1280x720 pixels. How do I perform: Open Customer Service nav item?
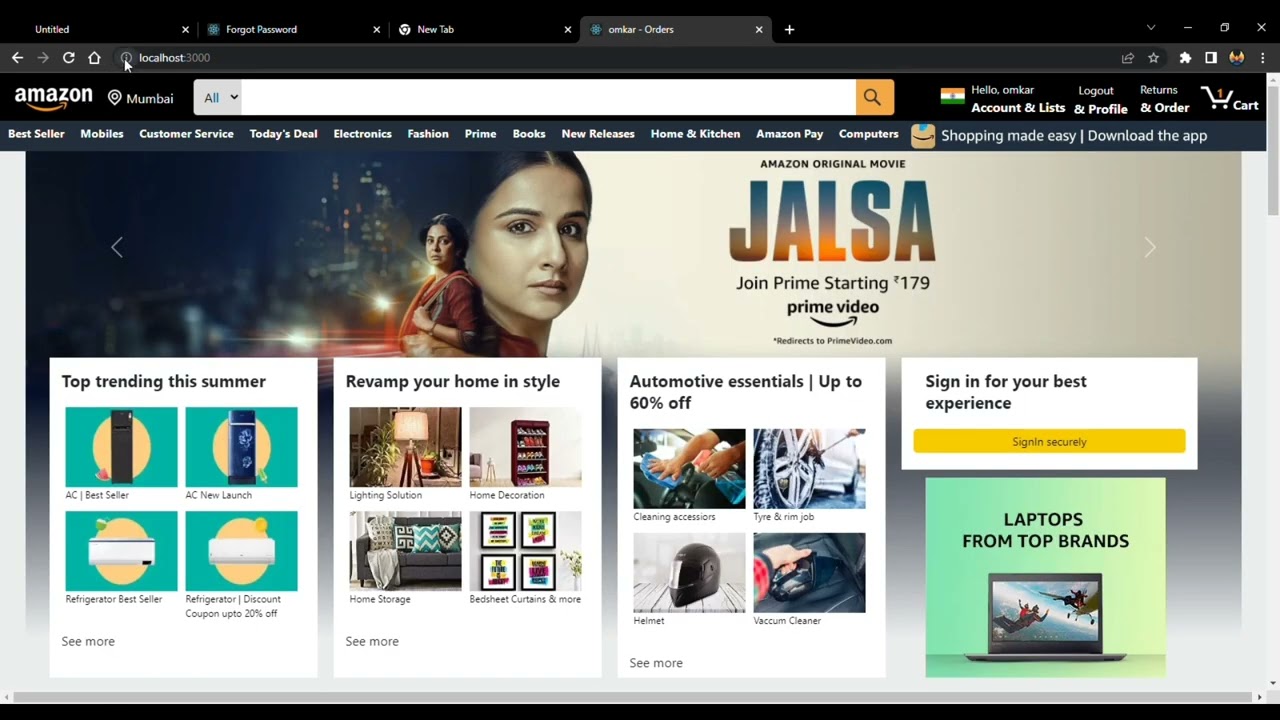coord(186,134)
